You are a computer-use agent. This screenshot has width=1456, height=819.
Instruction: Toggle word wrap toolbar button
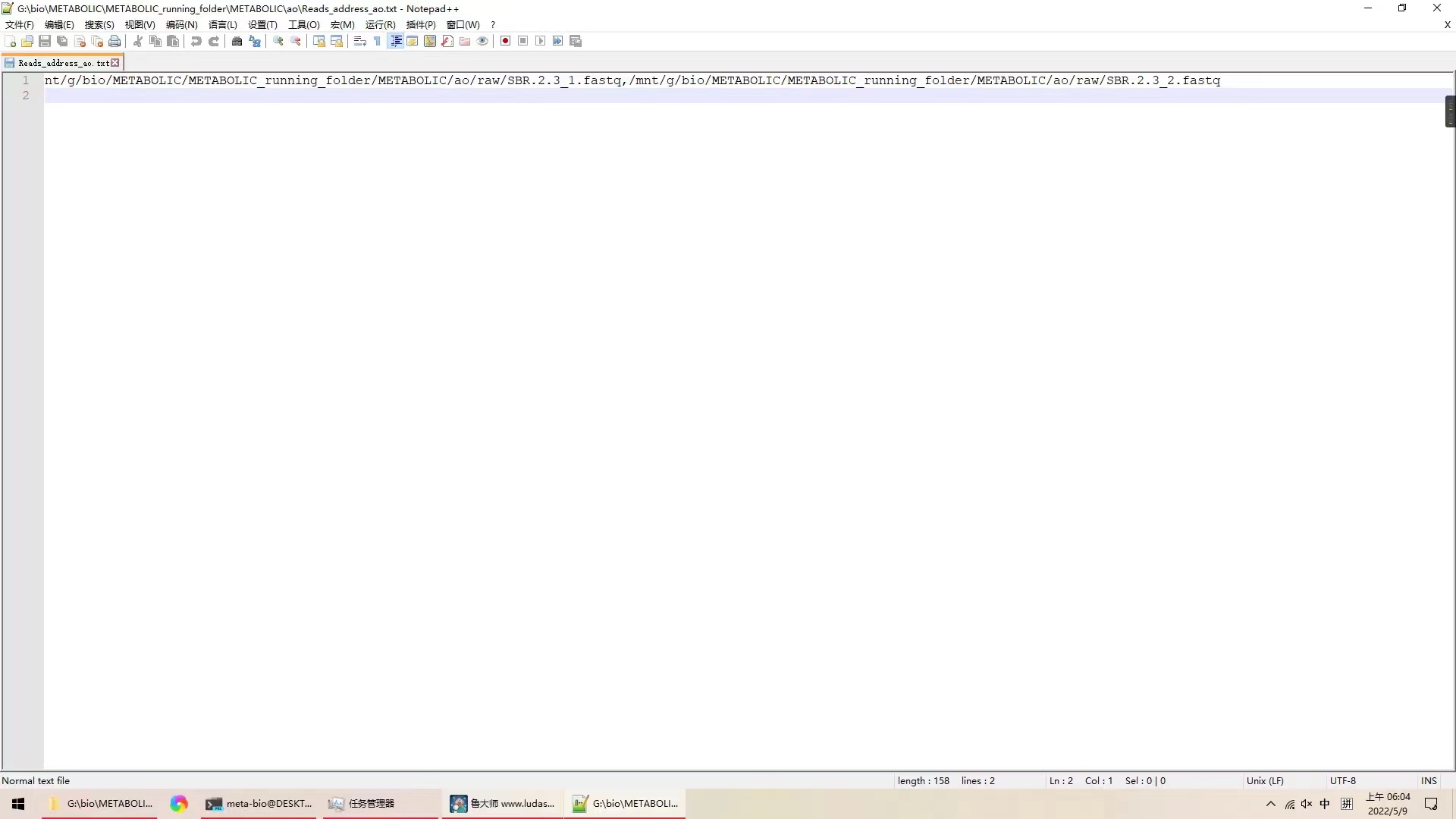pyautogui.click(x=360, y=41)
